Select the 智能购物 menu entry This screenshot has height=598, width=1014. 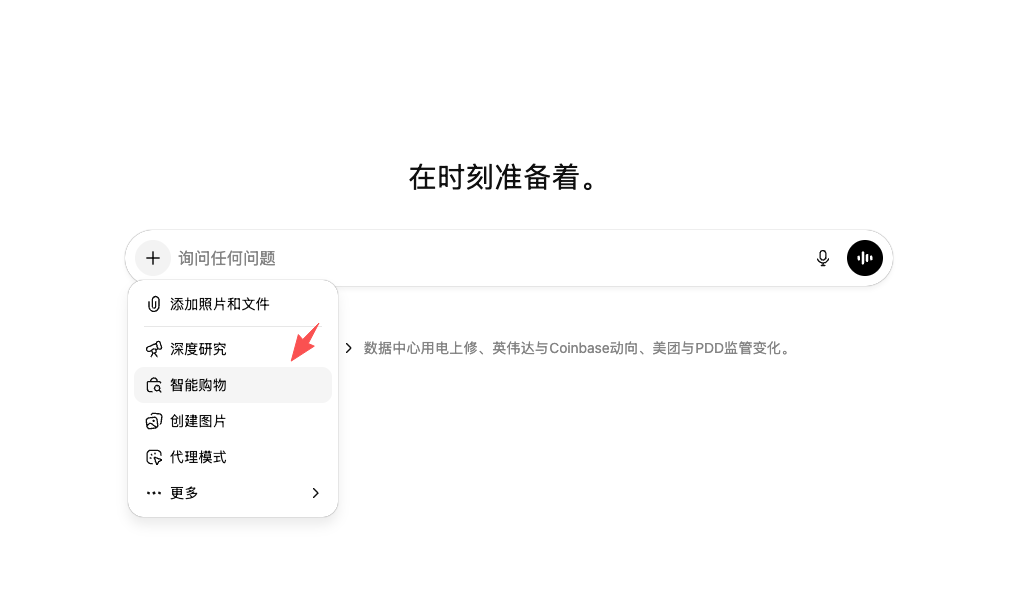pos(198,385)
